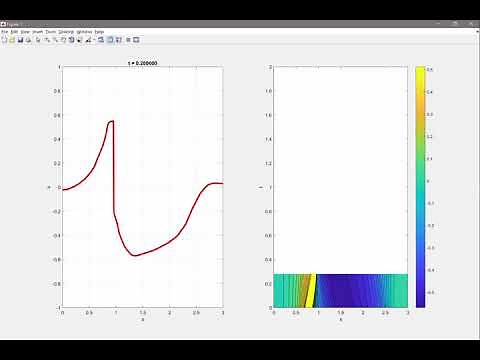
Task: Open the Desktop menu
Action: pos(66,32)
